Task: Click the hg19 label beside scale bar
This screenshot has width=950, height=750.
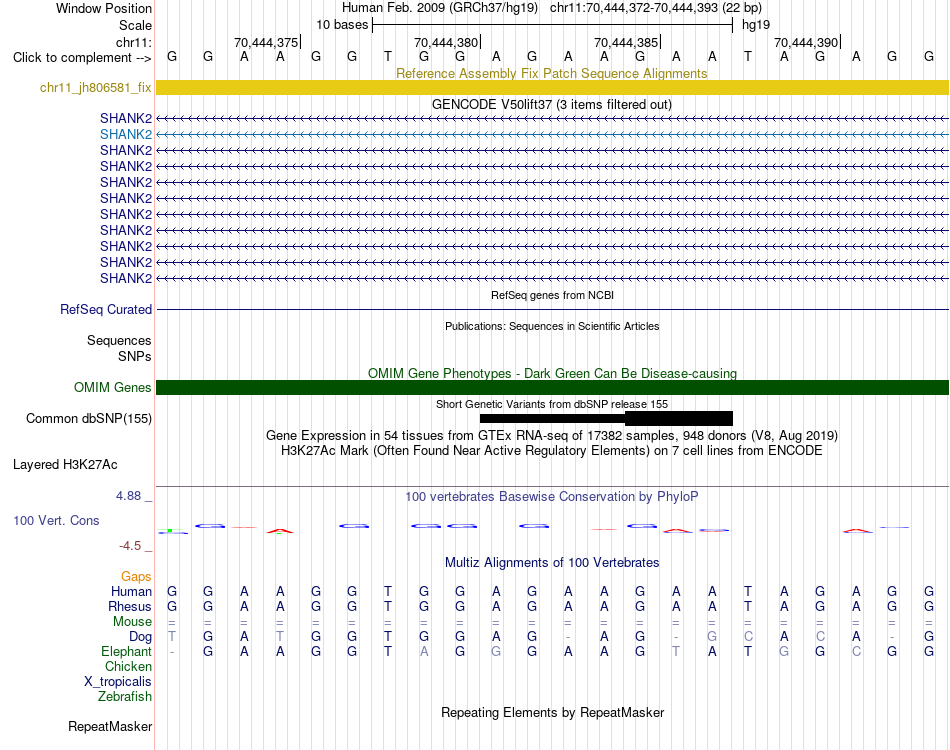Action: (756, 25)
